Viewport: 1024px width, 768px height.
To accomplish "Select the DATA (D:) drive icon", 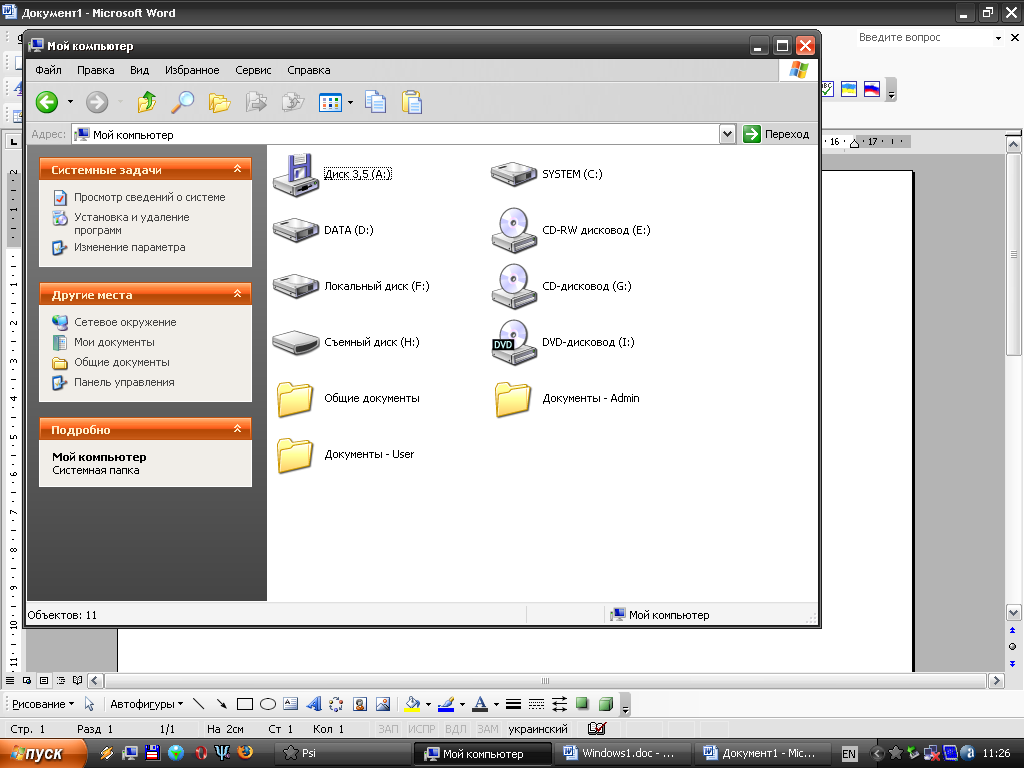I will [x=296, y=230].
